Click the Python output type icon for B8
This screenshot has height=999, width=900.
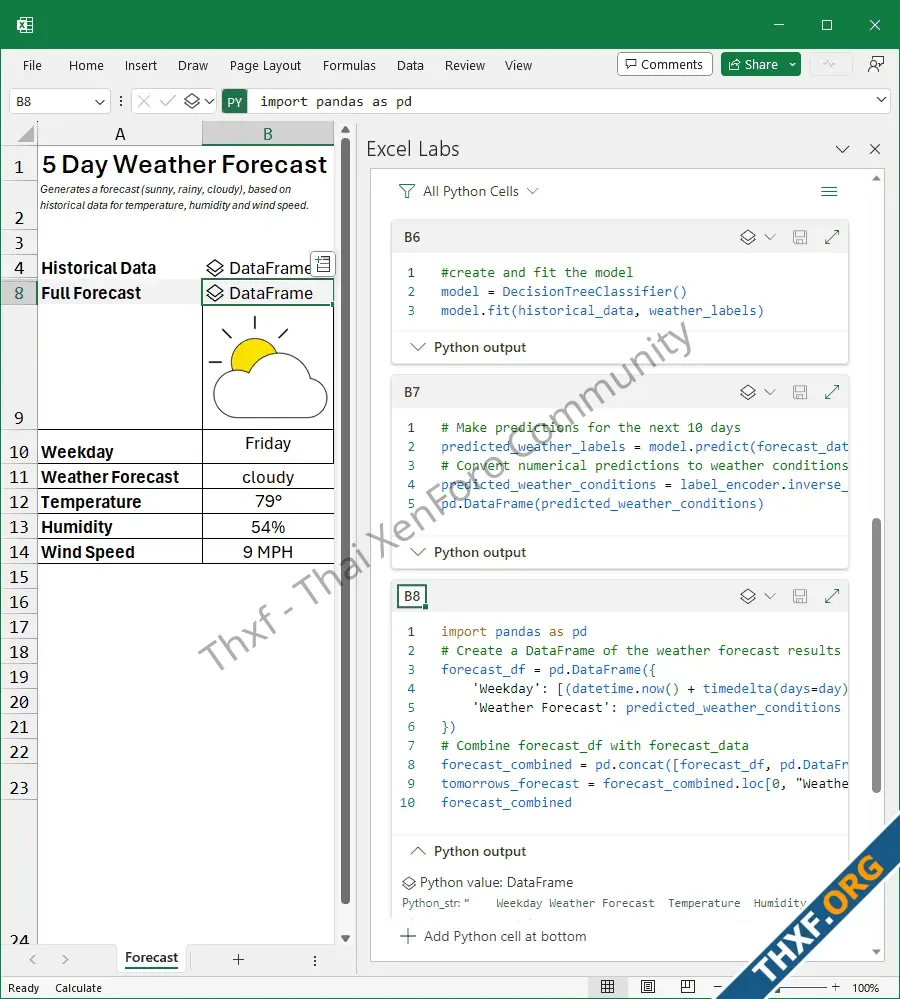point(747,596)
